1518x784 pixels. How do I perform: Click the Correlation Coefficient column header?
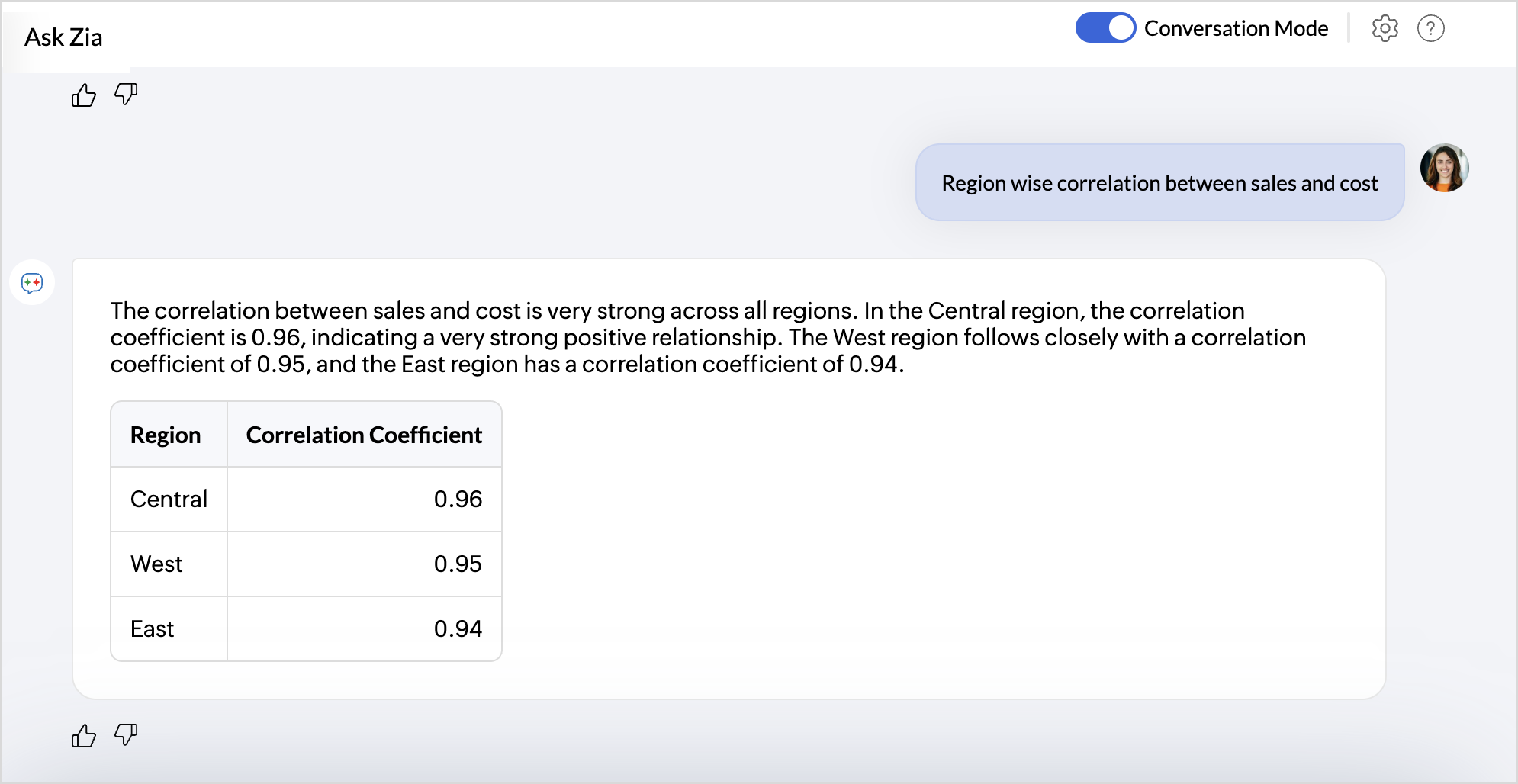click(364, 435)
